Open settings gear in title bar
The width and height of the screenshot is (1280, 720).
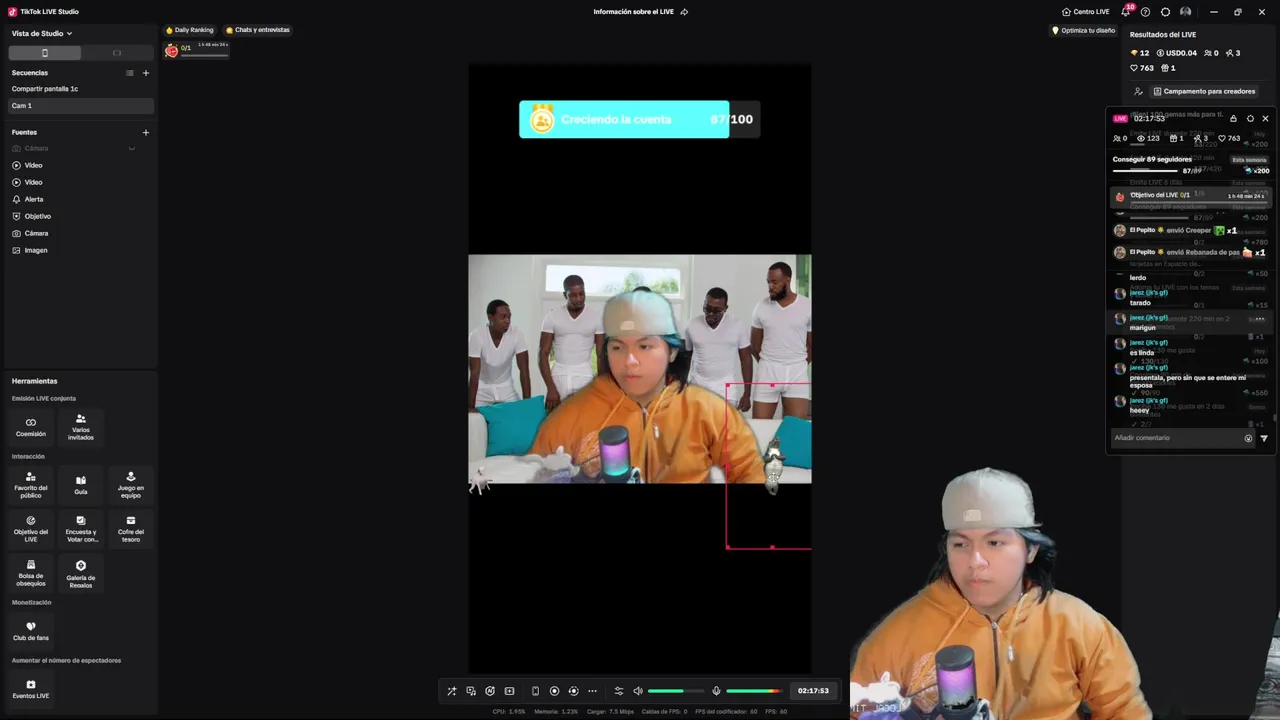coord(1165,12)
